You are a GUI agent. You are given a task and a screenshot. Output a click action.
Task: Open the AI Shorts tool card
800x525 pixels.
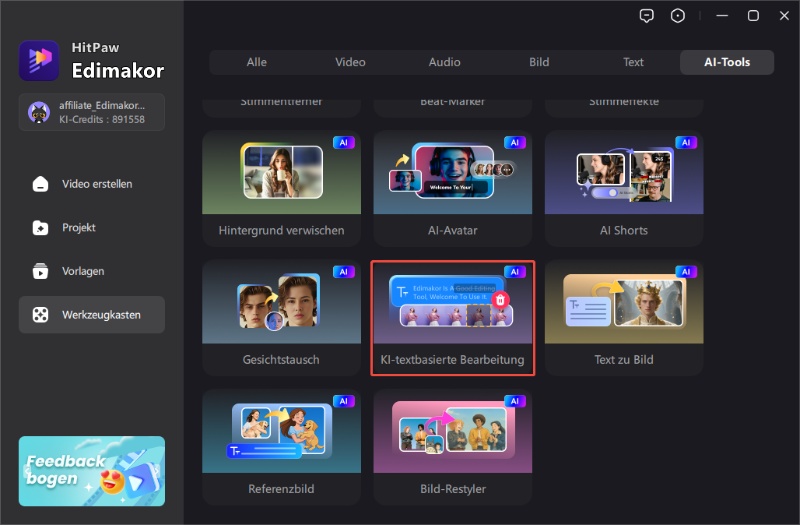[x=623, y=187]
